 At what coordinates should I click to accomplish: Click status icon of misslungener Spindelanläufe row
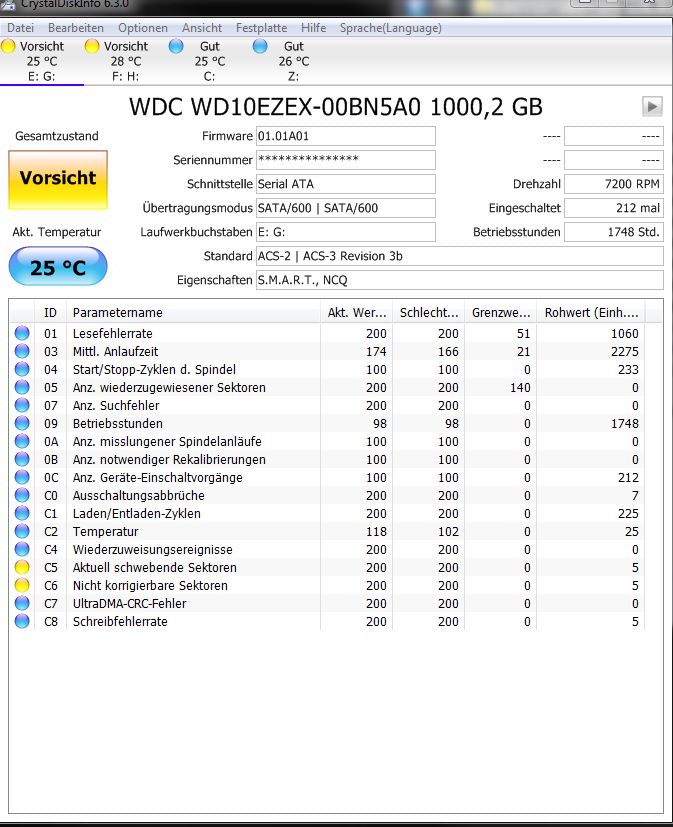[x=22, y=441]
